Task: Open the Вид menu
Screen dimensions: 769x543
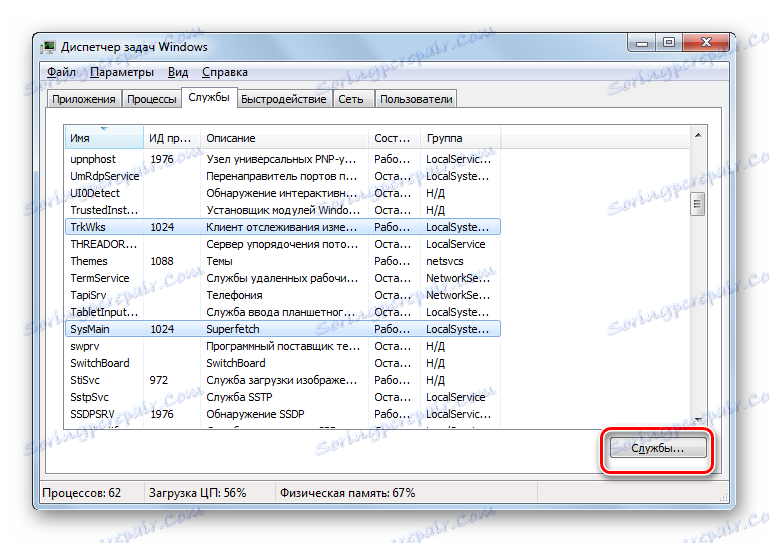Action: tap(178, 72)
